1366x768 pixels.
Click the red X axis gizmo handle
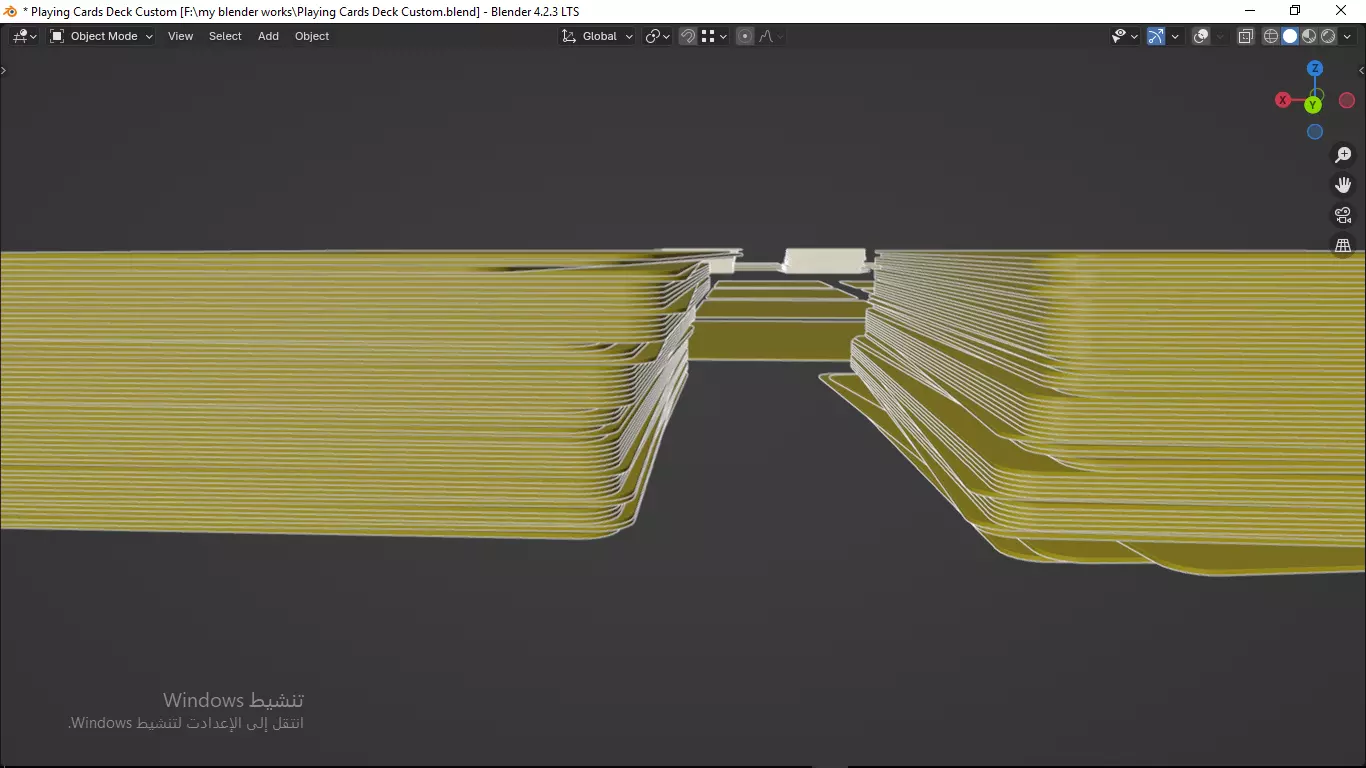pos(1283,100)
